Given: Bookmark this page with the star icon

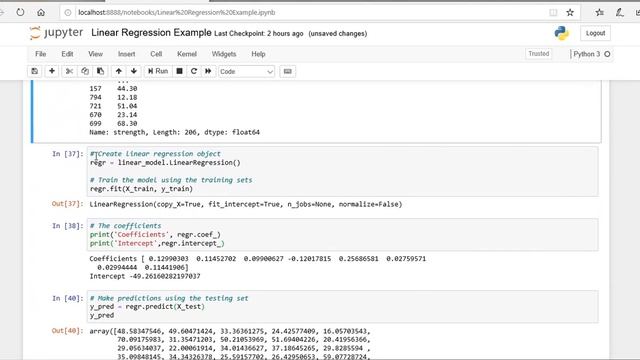Looking at the screenshot, I should pos(570,13).
